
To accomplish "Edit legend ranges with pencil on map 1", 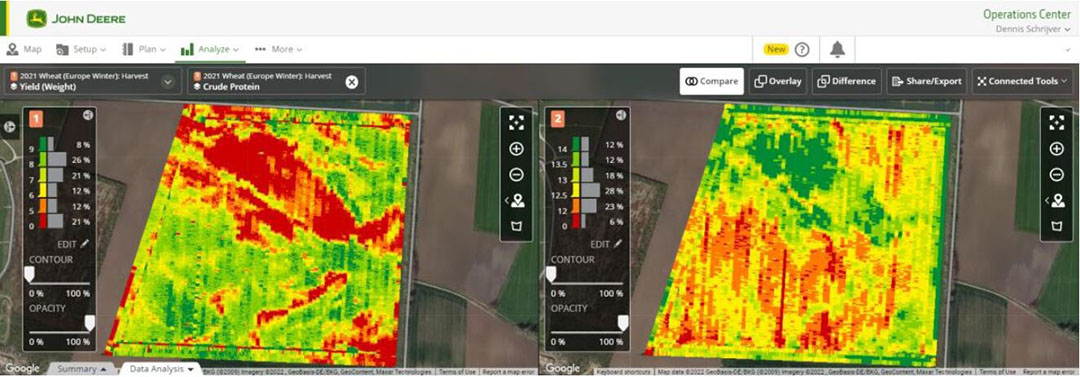I will click(72, 243).
